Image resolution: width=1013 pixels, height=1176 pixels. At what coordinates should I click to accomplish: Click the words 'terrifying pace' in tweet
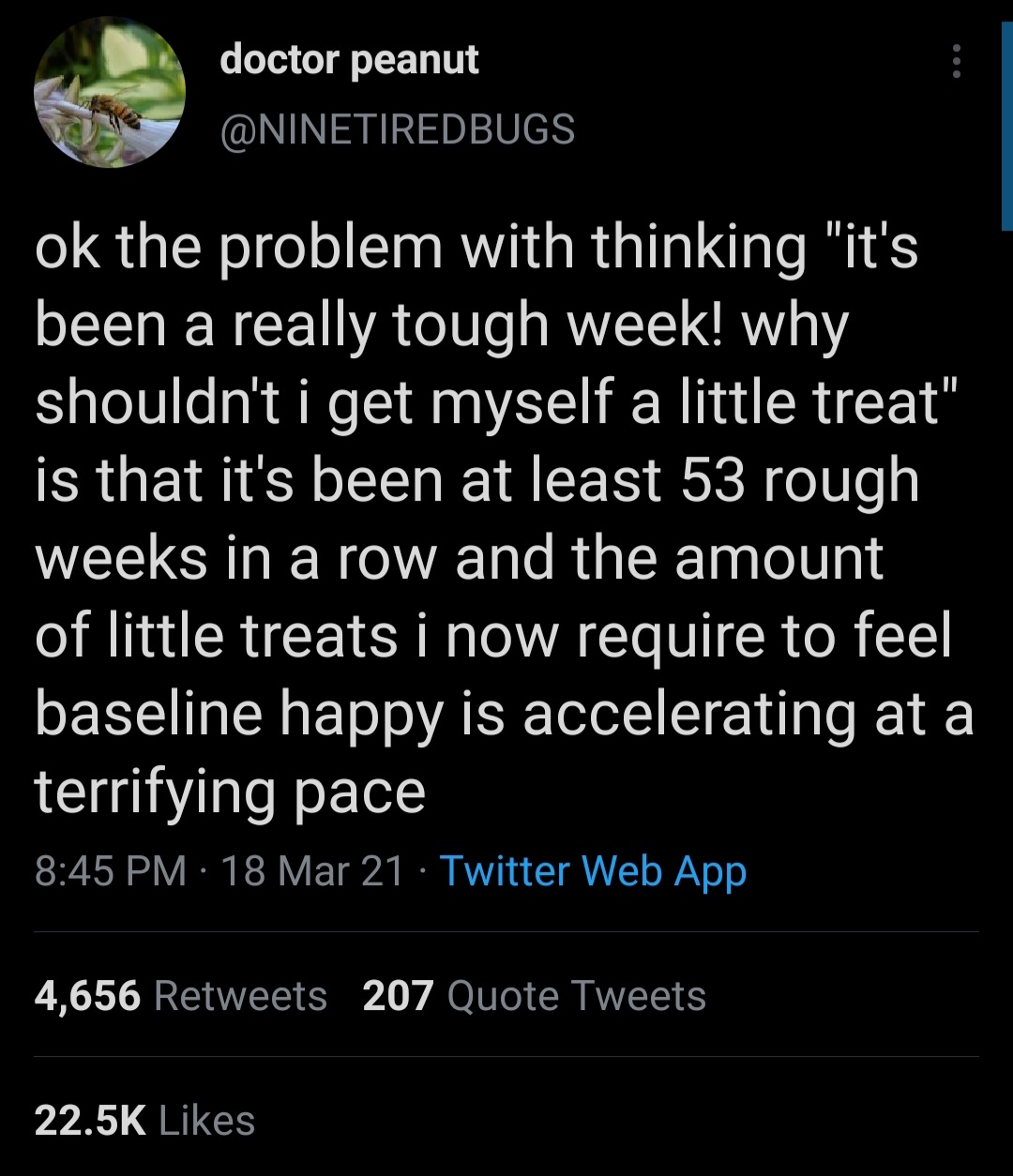pyautogui.click(x=231, y=792)
